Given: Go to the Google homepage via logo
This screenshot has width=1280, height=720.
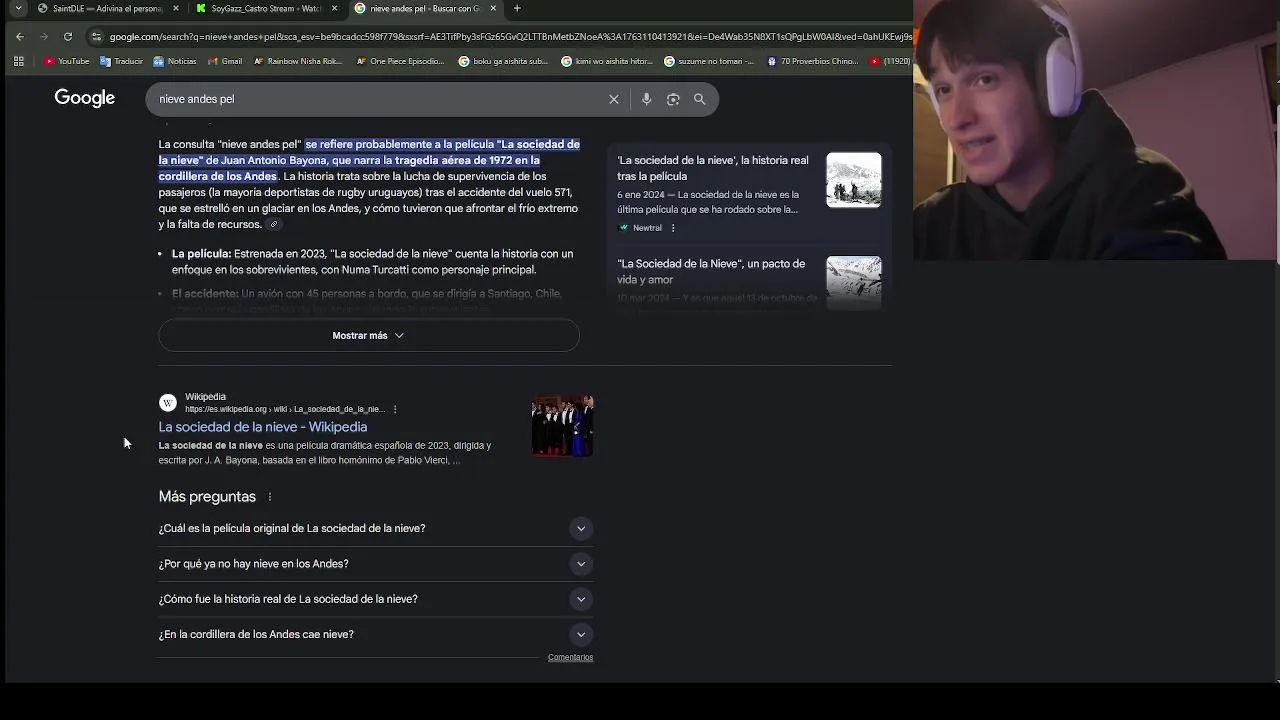Looking at the screenshot, I should 85,98.
